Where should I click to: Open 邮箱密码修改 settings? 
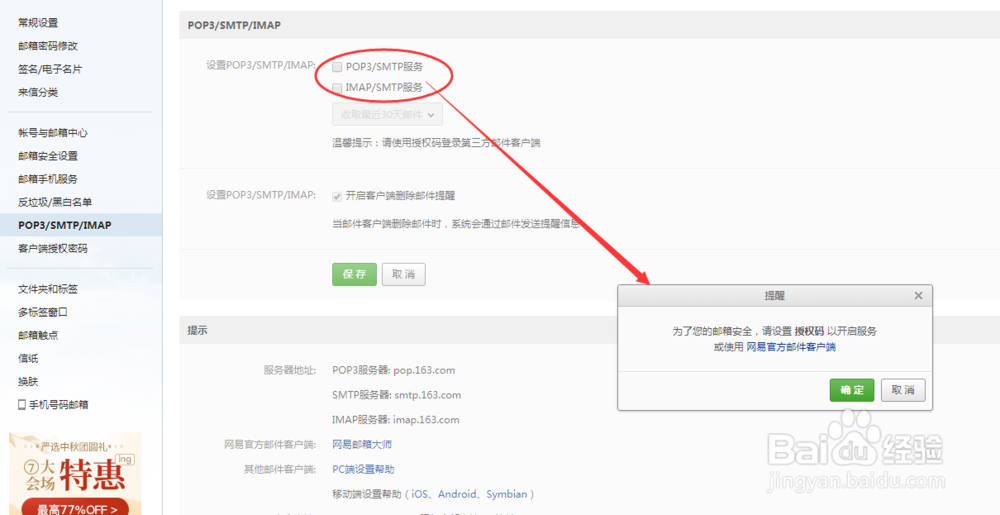(x=48, y=46)
